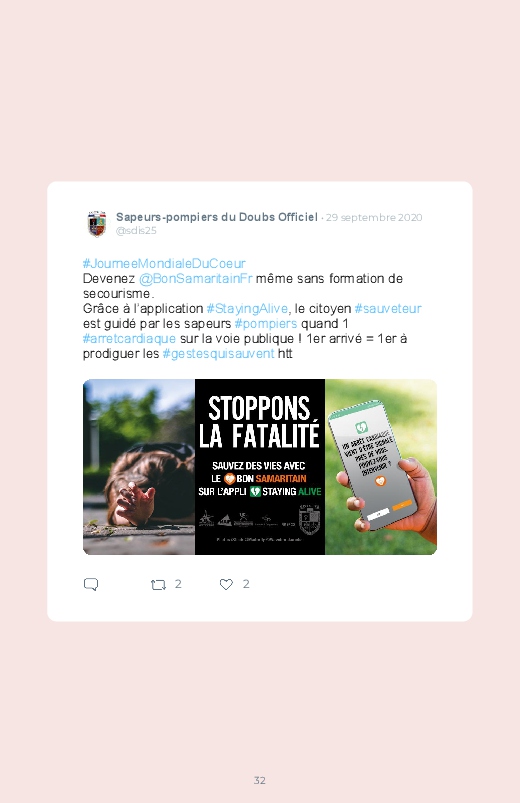The width and height of the screenshot is (520, 803).
Task: Open the Stoppons la fatalité image
Action: 260,467
